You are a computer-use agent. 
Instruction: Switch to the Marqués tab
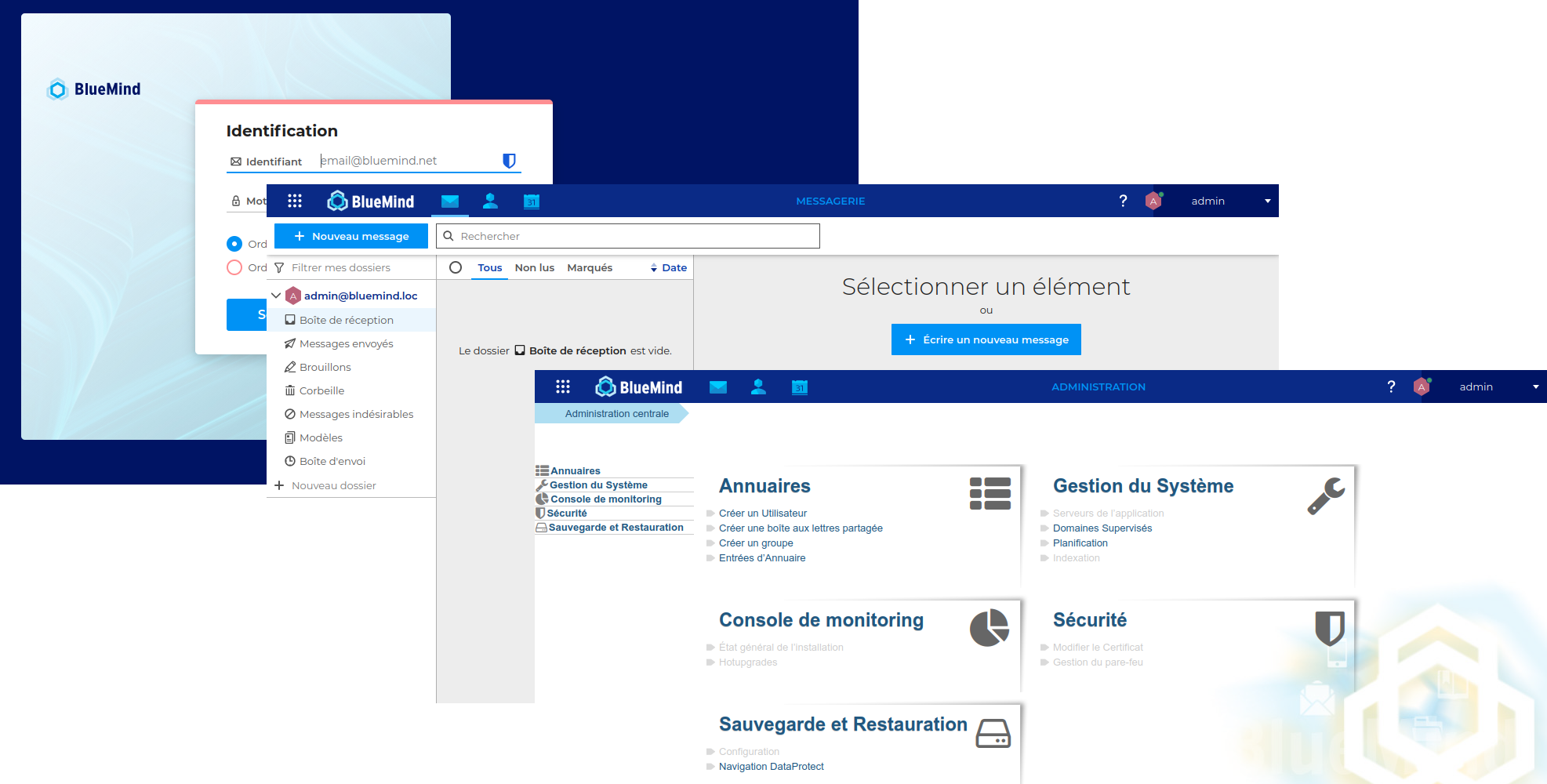coord(590,267)
